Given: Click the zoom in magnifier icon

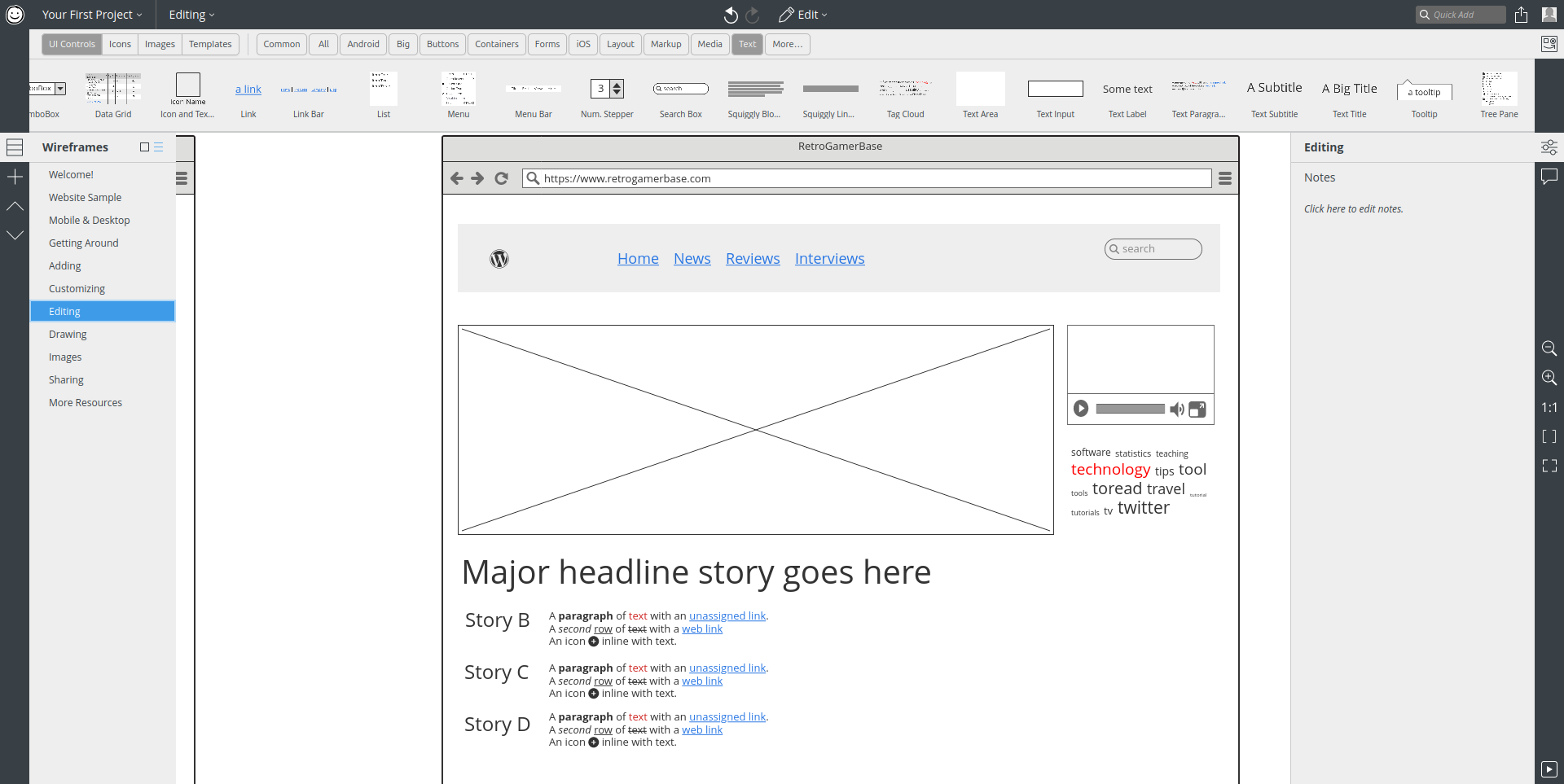Looking at the screenshot, I should click(x=1549, y=378).
